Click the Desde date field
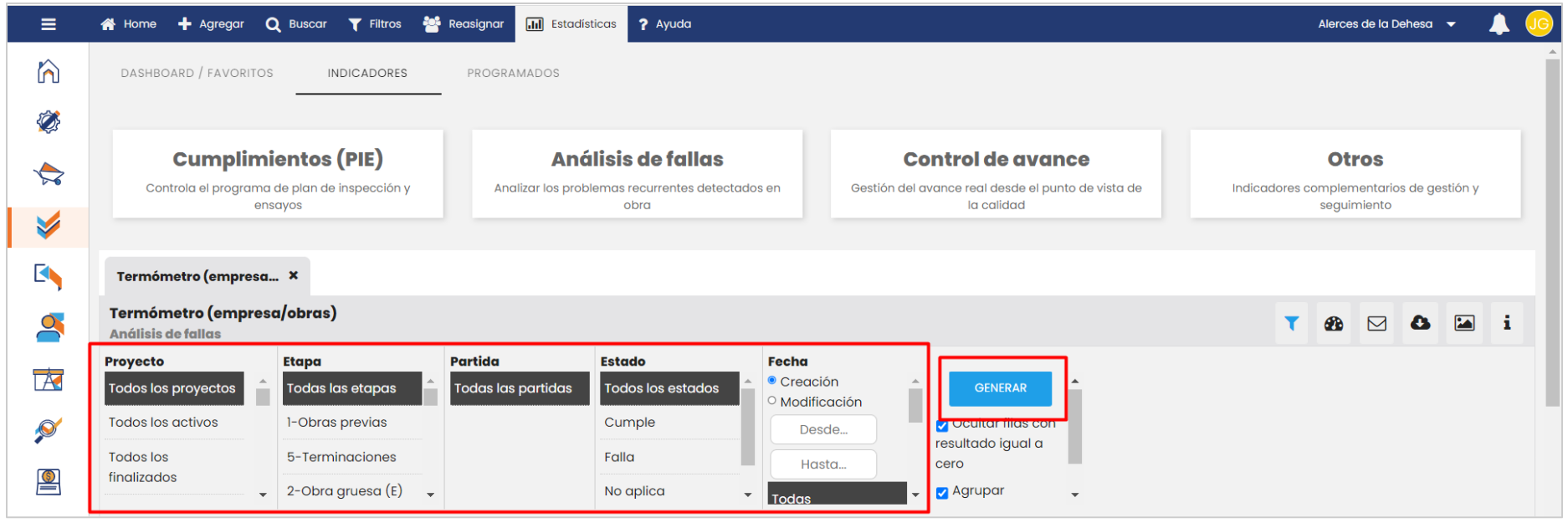 point(822,429)
